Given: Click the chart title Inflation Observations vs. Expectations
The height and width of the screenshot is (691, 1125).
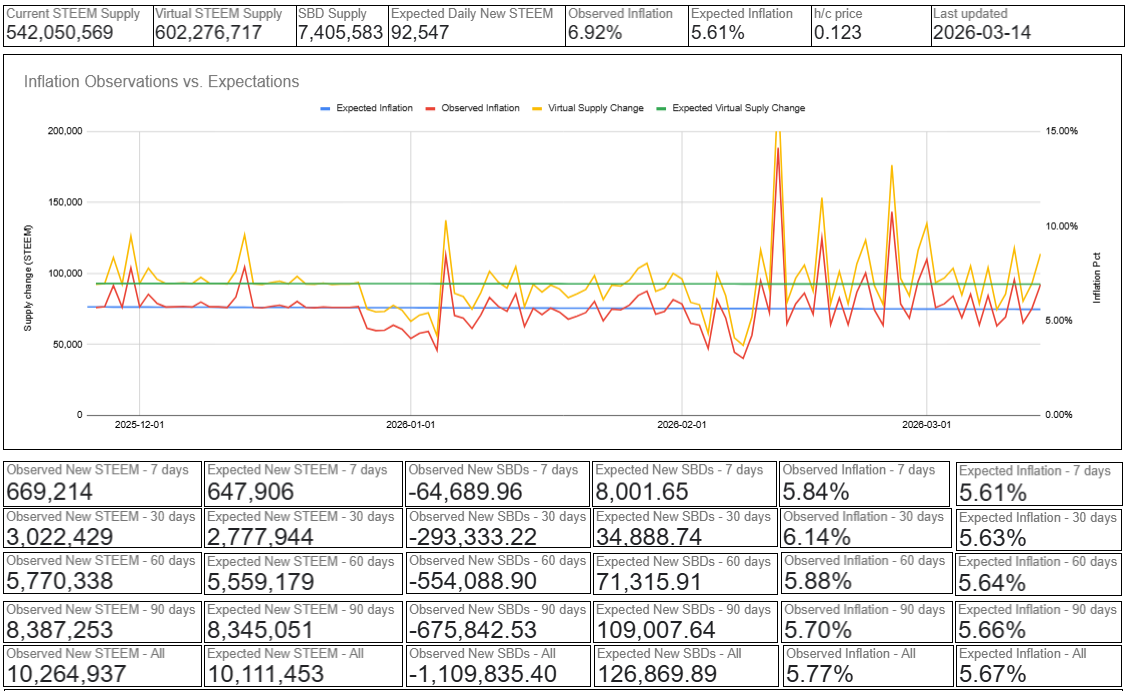Looking at the screenshot, I should pos(161,82).
